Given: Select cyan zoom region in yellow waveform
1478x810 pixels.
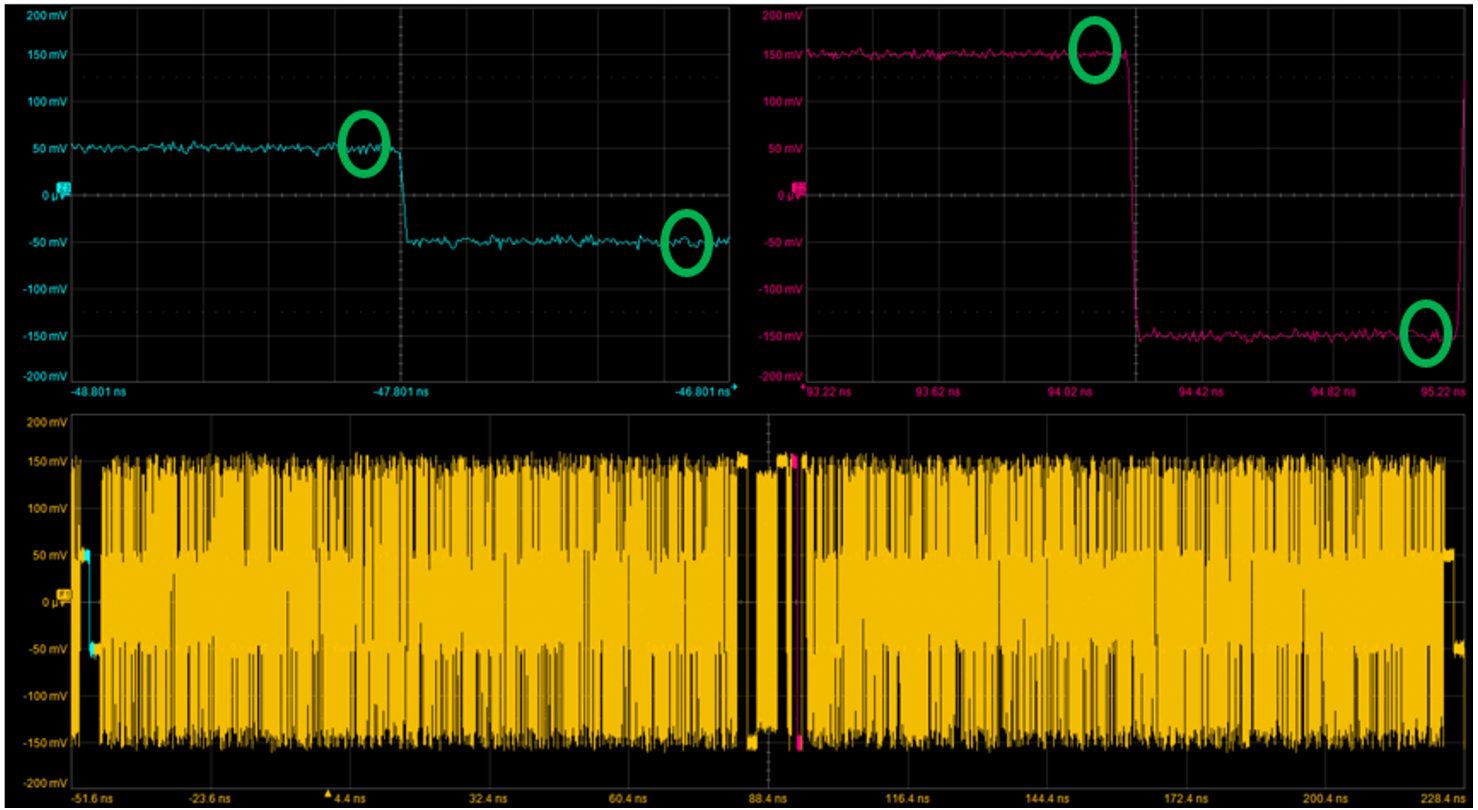Looking at the screenshot, I should pyautogui.click(x=91, y=601).
